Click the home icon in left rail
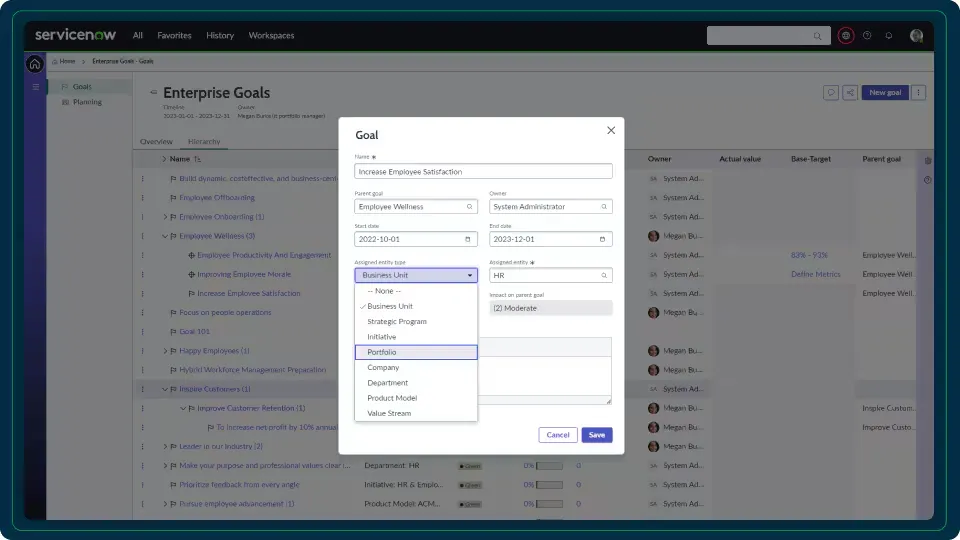960x540 pixels. click(x=35, y=64)
